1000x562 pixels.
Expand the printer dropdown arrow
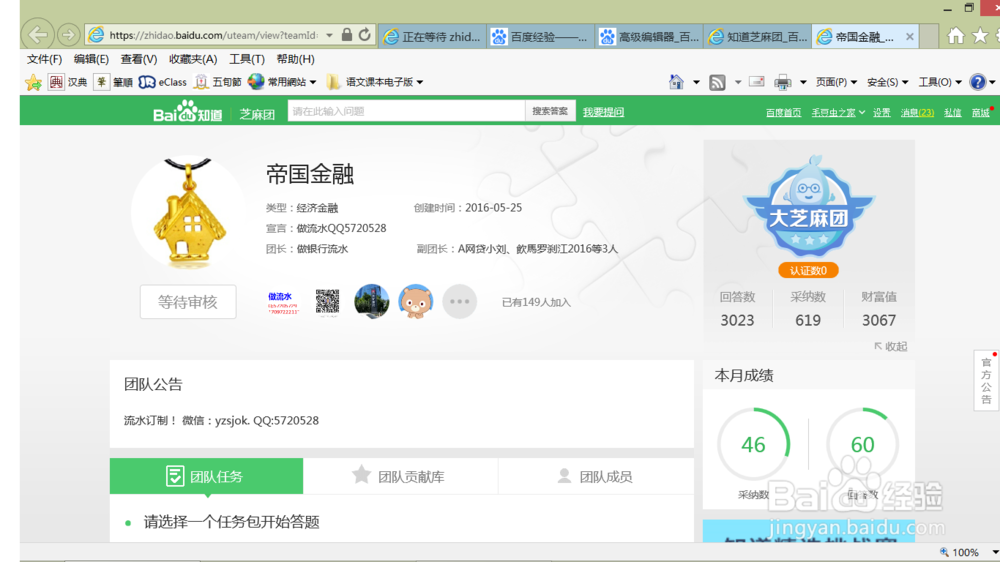point(803,82)
